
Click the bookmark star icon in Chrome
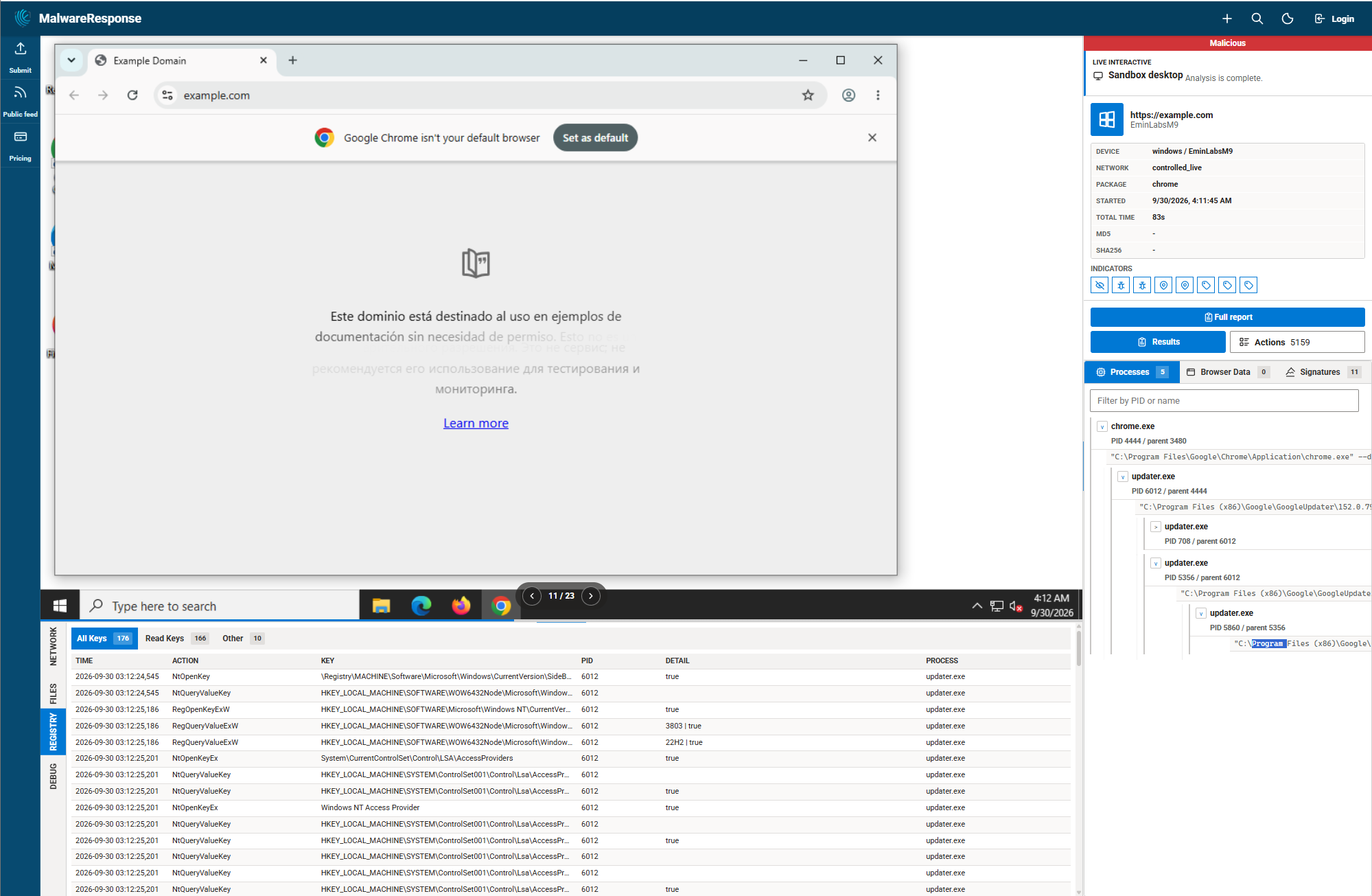pyautogui.click(x=808, y=95)
